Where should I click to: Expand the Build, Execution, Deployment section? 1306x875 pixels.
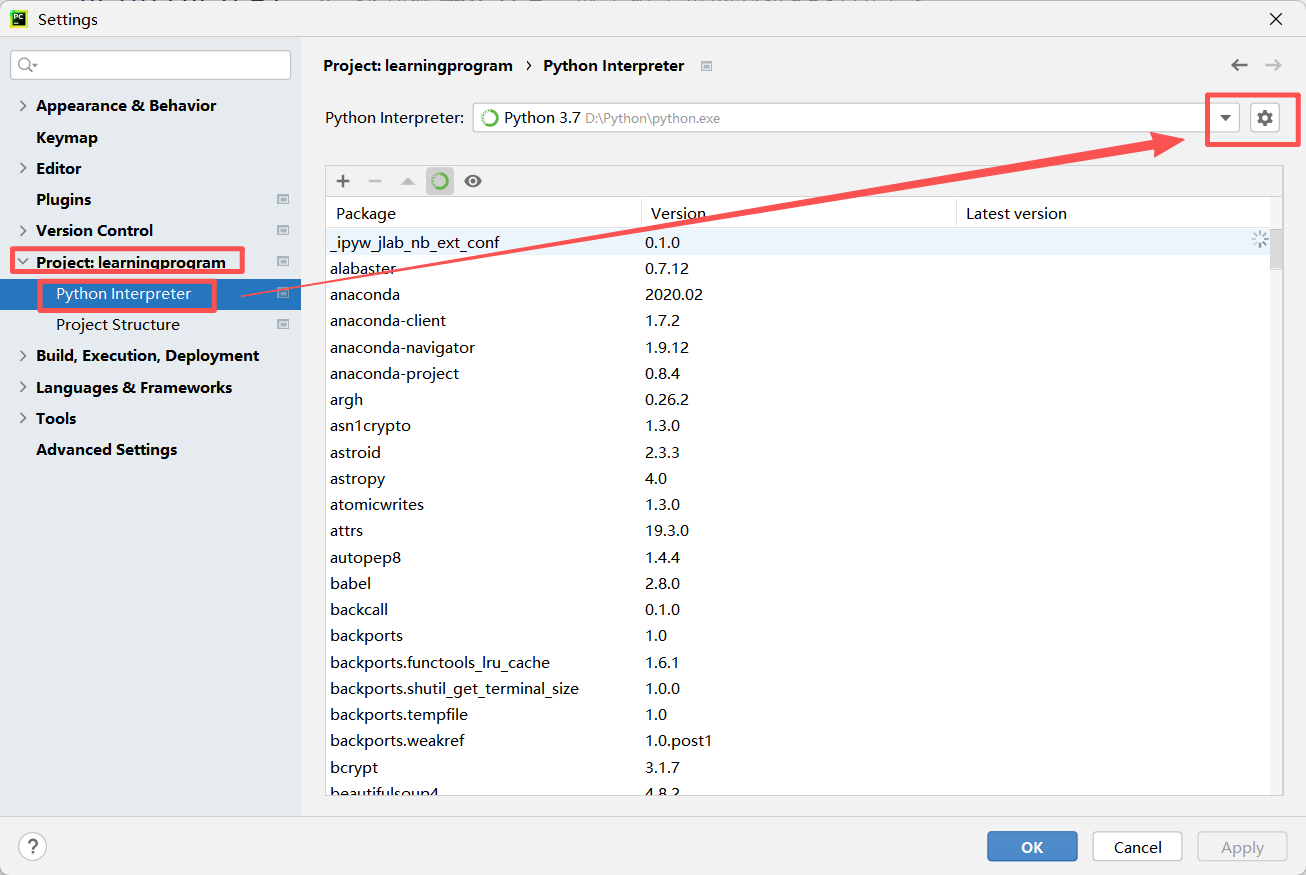click(23, 355)
